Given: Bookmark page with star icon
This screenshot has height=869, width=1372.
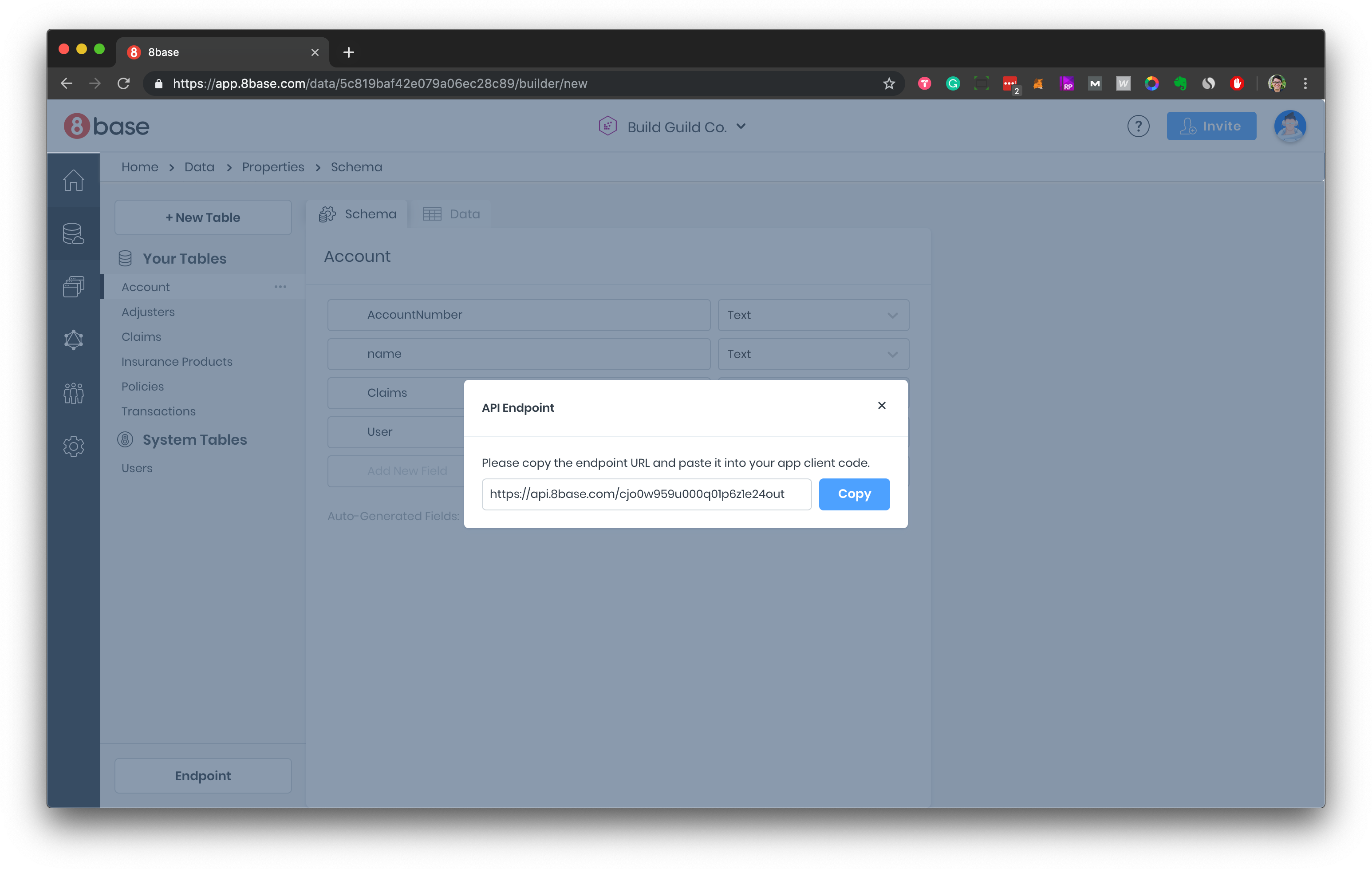Looking at the screenshot, I should pyautogui.click(x=888, y=84).
